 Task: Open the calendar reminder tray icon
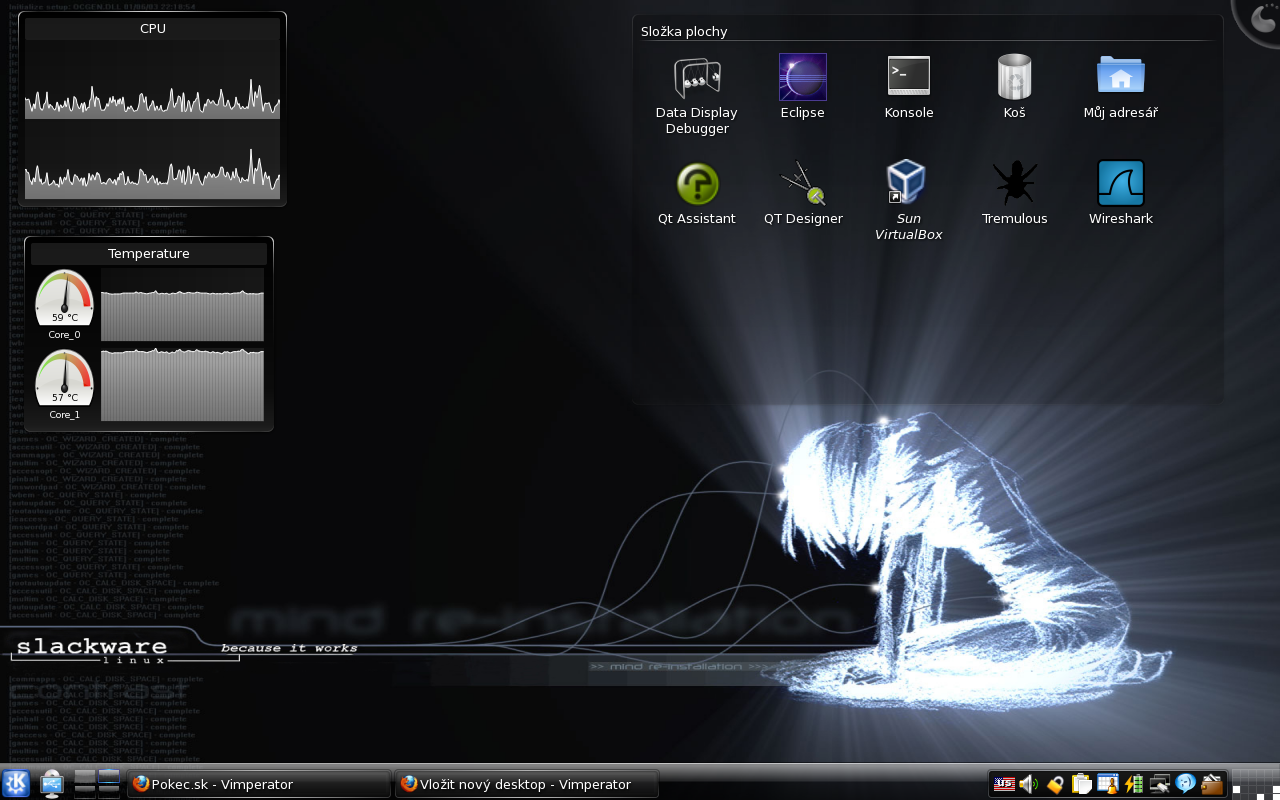coord(1107,784)
